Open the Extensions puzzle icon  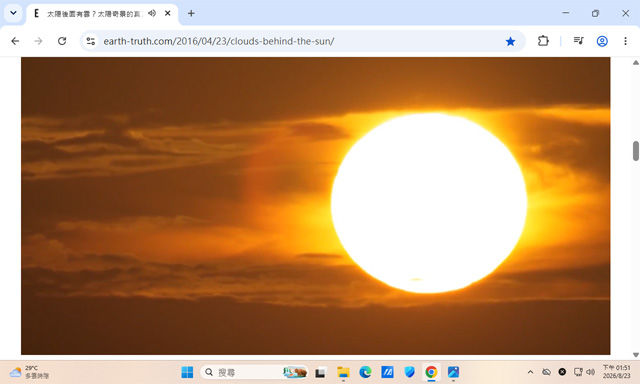coord(543,41)
